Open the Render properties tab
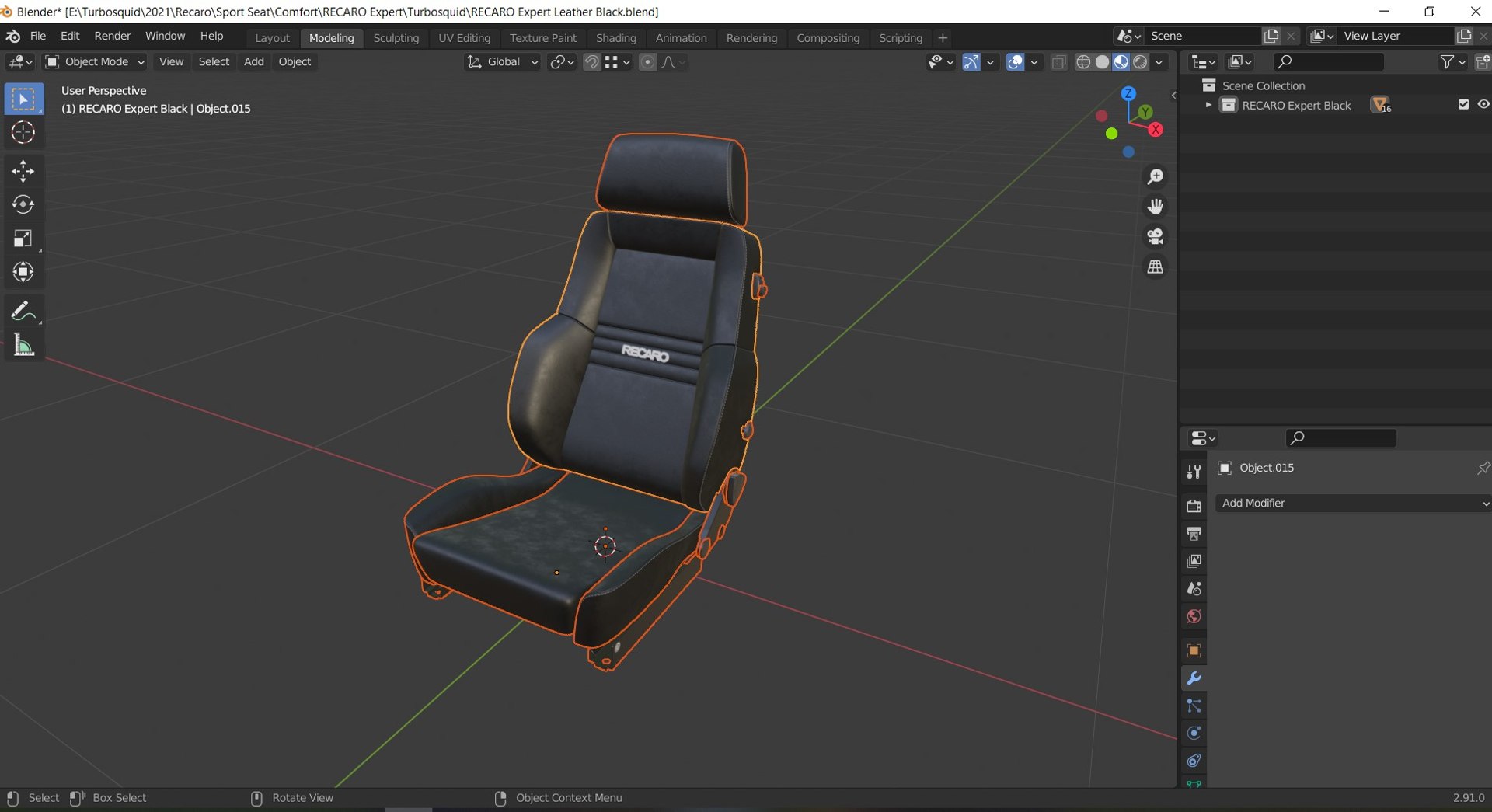The image size is (1492, 812). [1194, 506]
